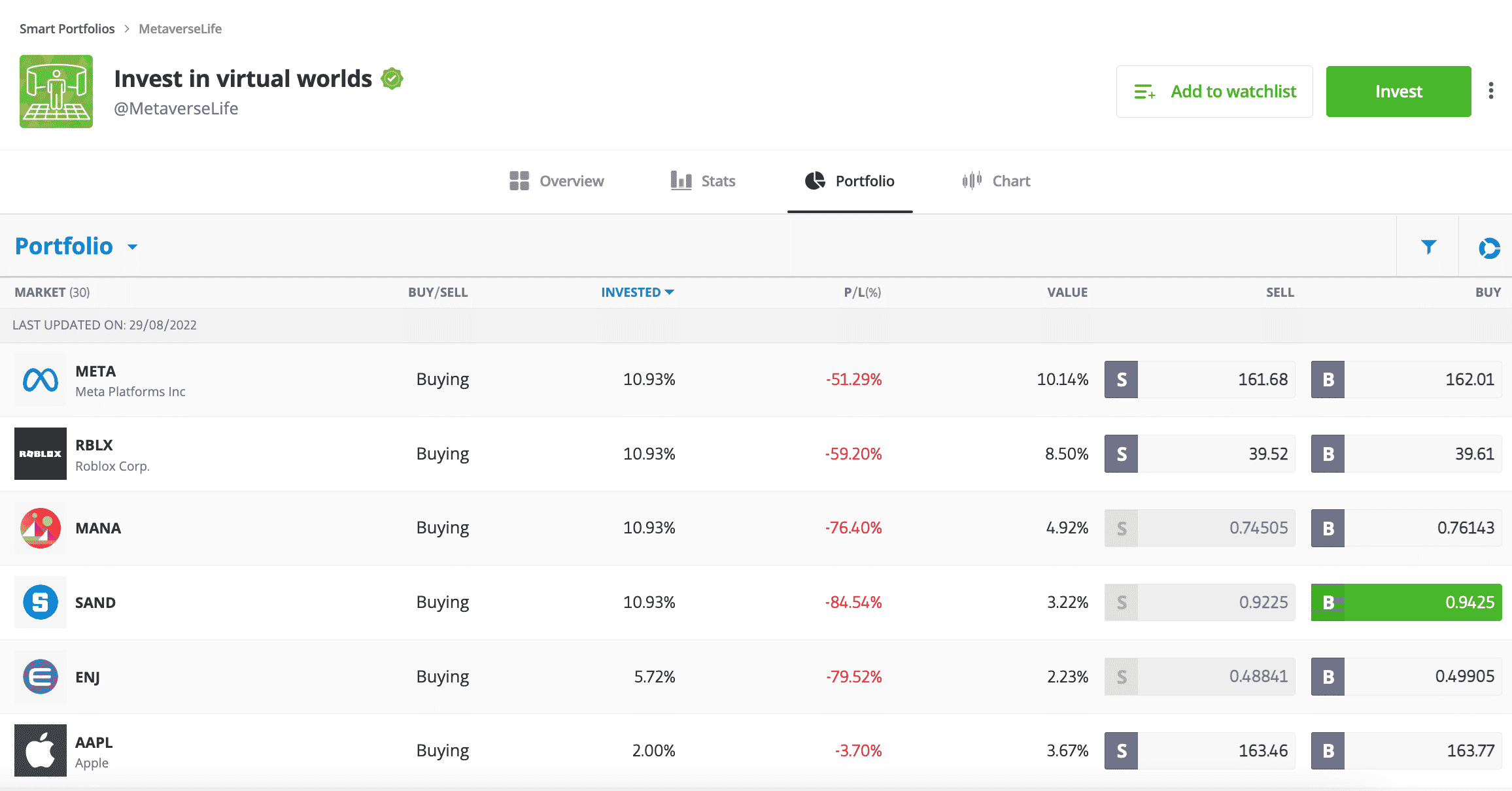Click the SAND coin logo icon

(41, 602)
